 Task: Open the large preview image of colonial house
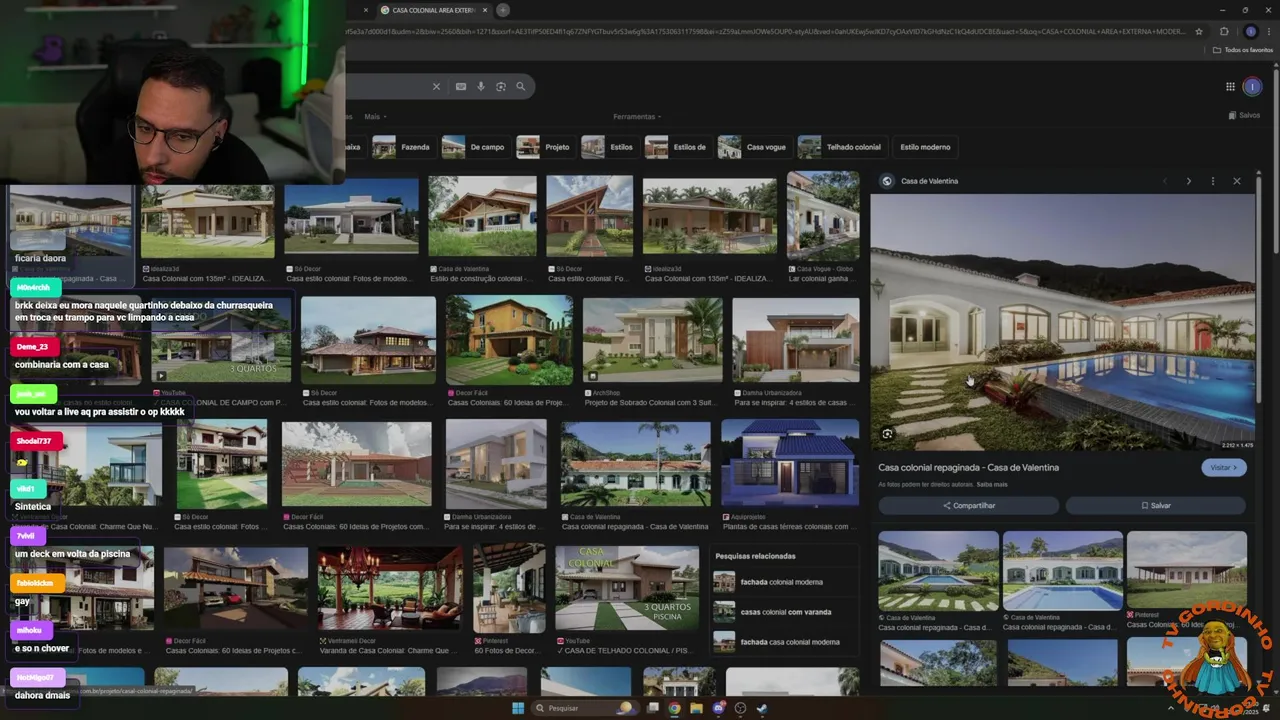click(x=1062, y=322)
